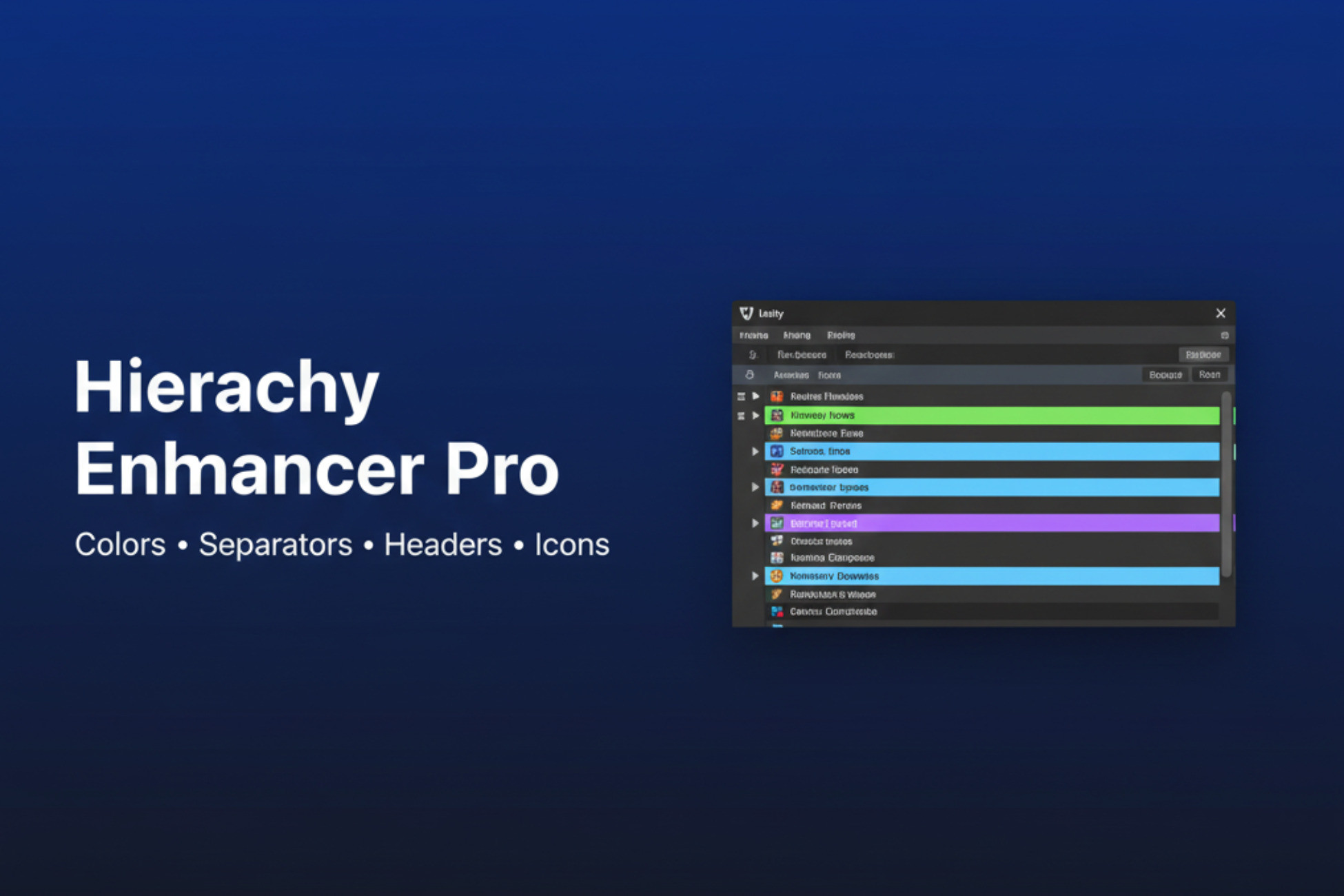Screen dimensions: 1344x896
Task: Click the orange icon on the first hierarchy row
Action: point(777,396)
